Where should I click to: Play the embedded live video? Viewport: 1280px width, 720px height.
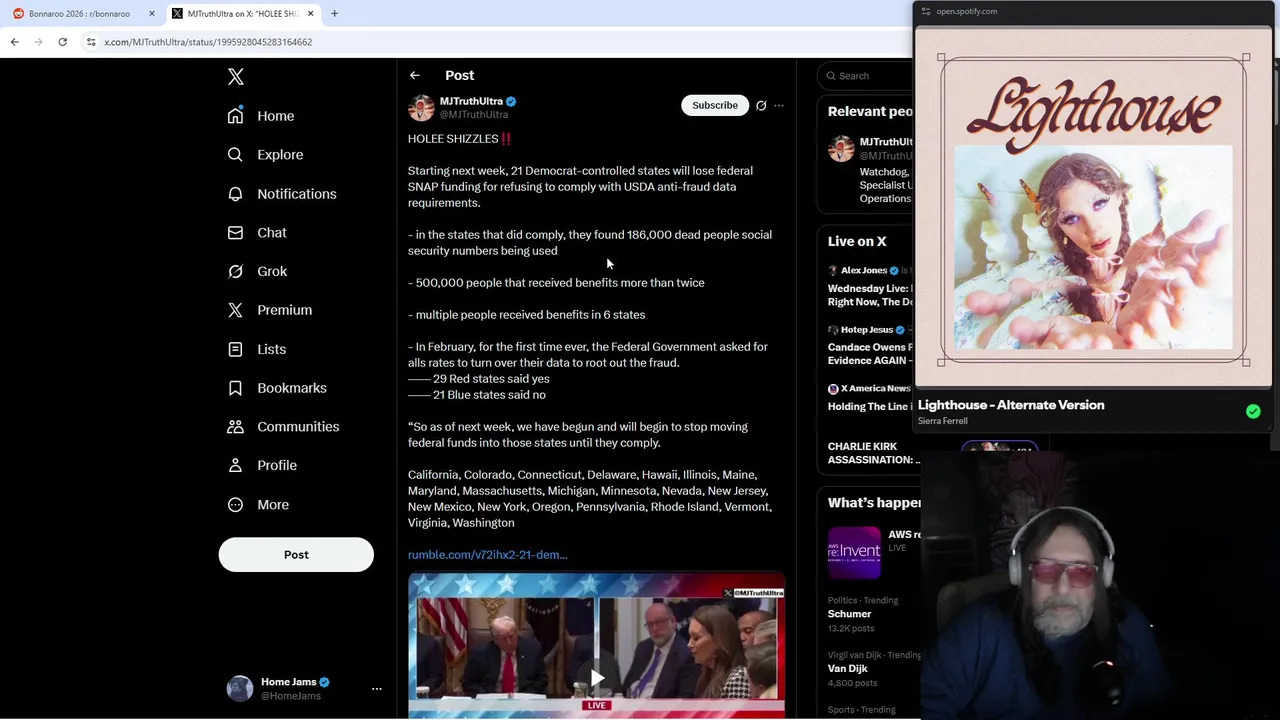tap(597, 678)
